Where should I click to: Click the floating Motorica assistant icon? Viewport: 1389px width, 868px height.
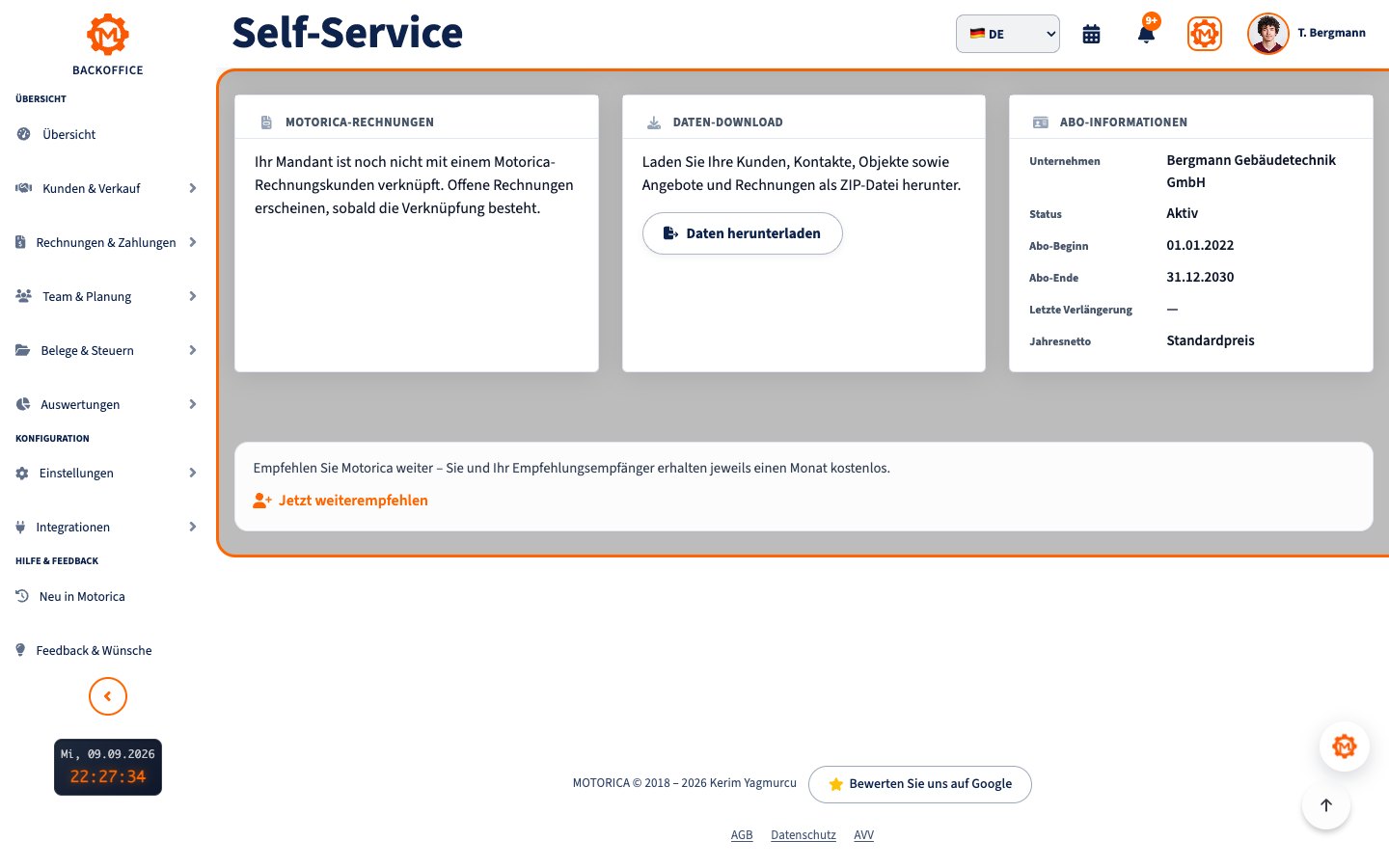pyautogui.click(x=1345, y=746)
